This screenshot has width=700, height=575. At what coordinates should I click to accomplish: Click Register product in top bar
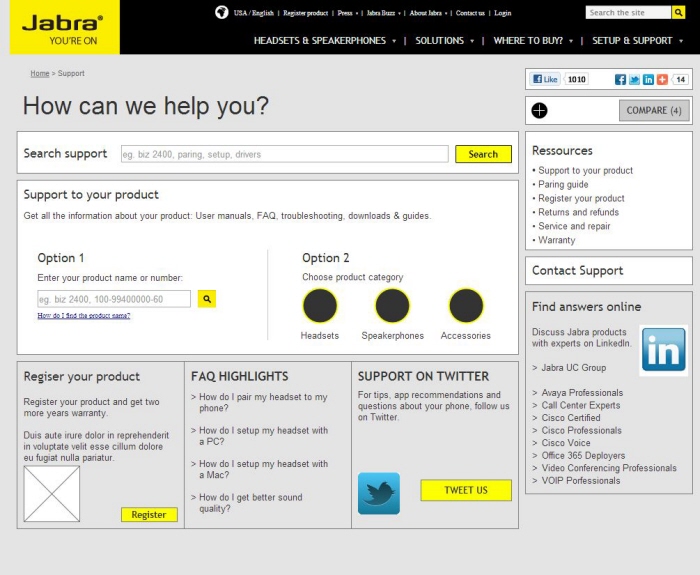[x=305, y=13]
